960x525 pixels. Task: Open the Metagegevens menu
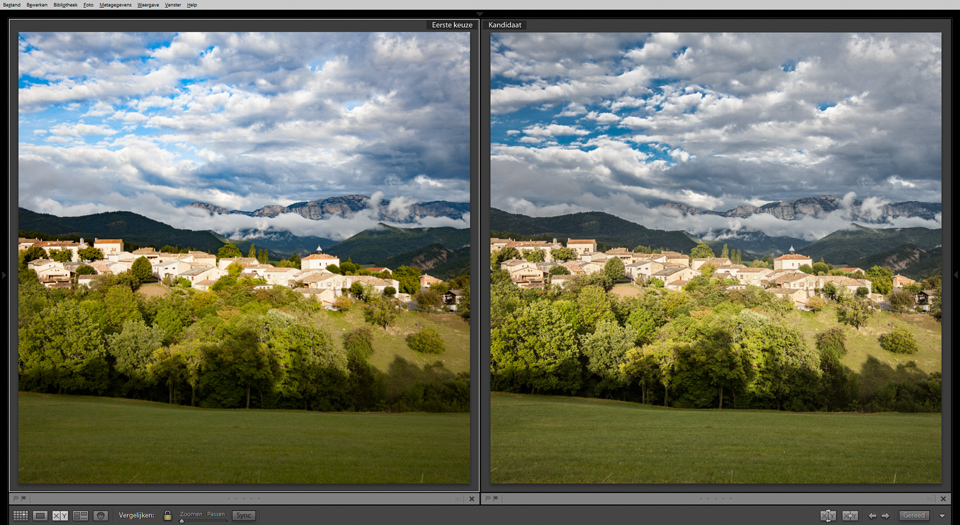click(x=115, y=5)
